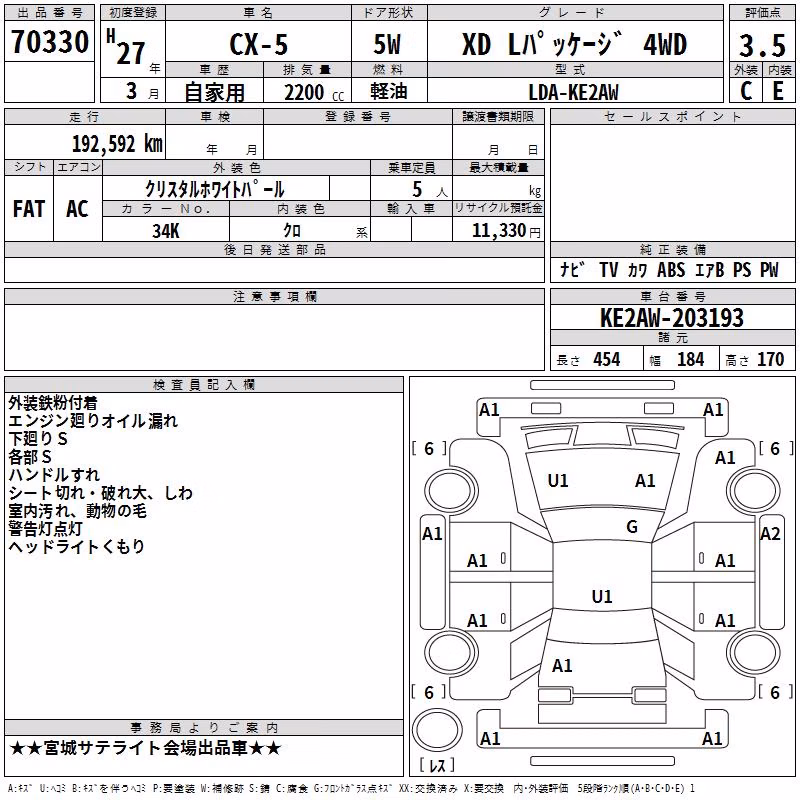800x800 pixels.
Task: Click the overall score 3.5
Action: click(762, 46)
